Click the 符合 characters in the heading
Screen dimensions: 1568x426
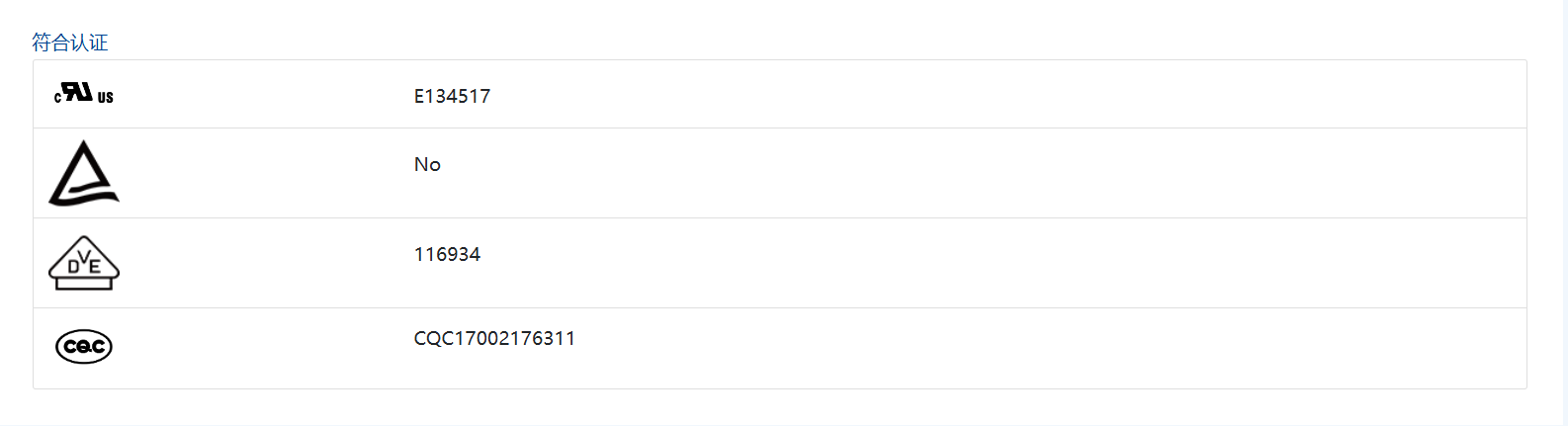[50, 43]
